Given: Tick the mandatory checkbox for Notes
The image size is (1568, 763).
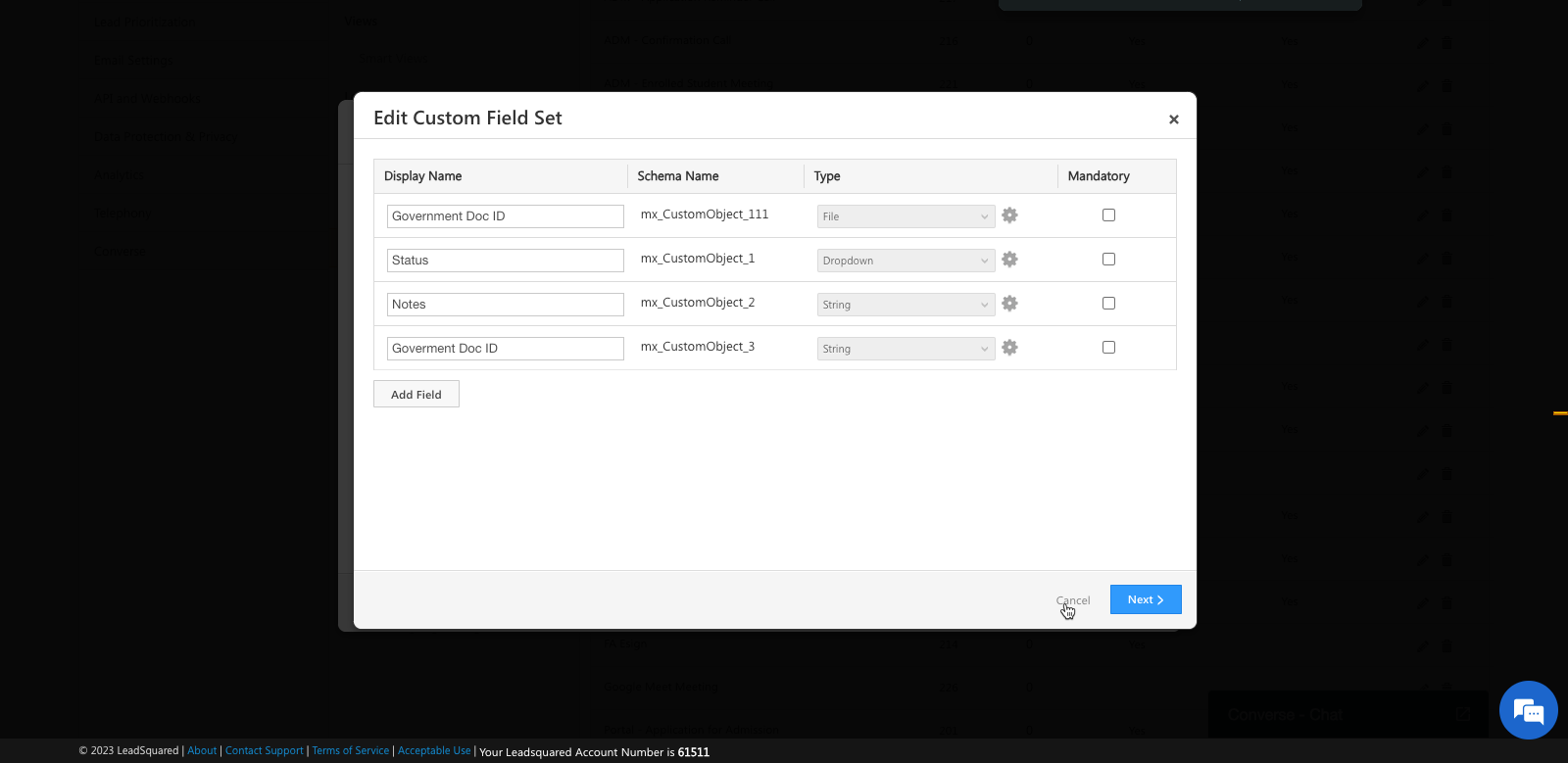Looking at the screenshot, I should click(1108, 304).
